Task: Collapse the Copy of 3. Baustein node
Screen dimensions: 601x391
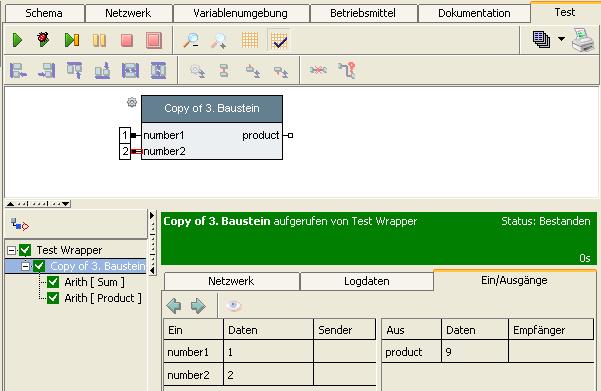Action: (x=25, y=266)
